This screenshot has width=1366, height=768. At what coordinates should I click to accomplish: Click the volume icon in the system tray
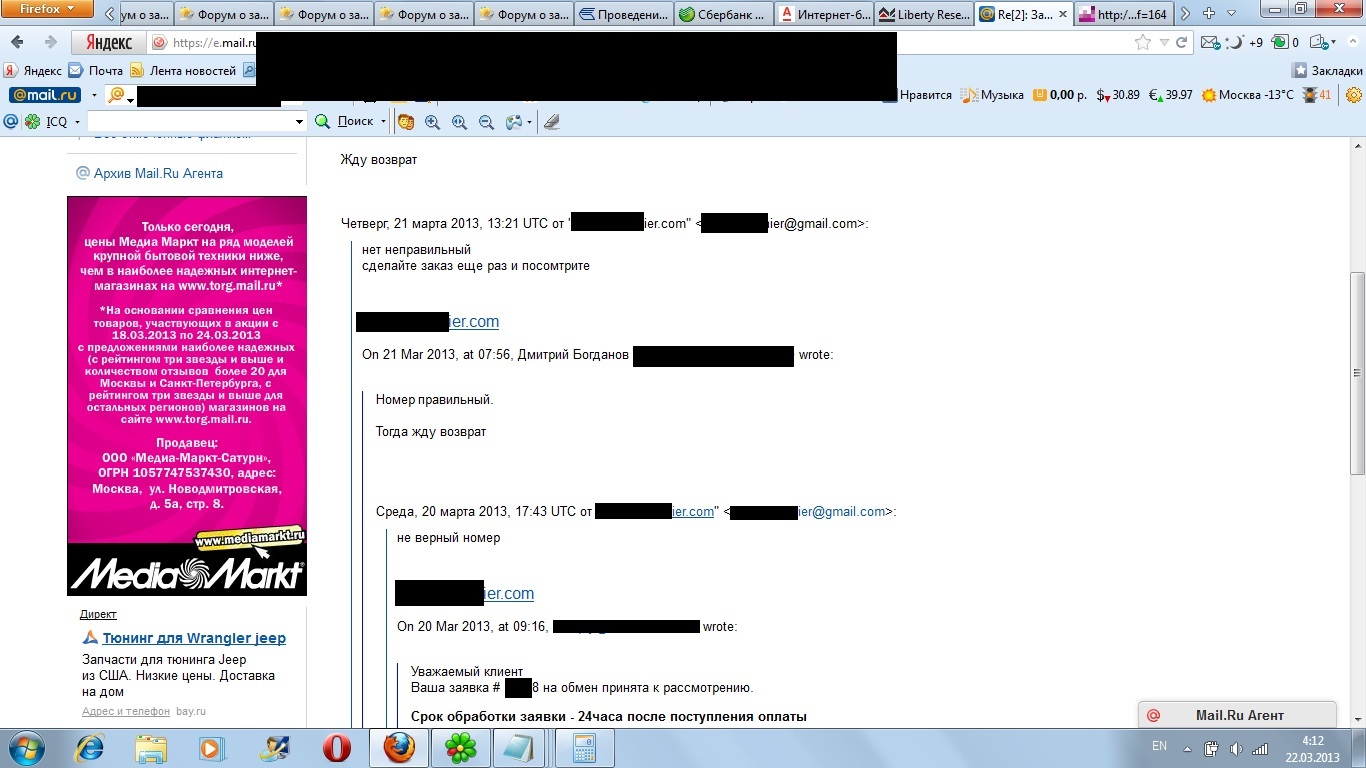pos(1236,748)
